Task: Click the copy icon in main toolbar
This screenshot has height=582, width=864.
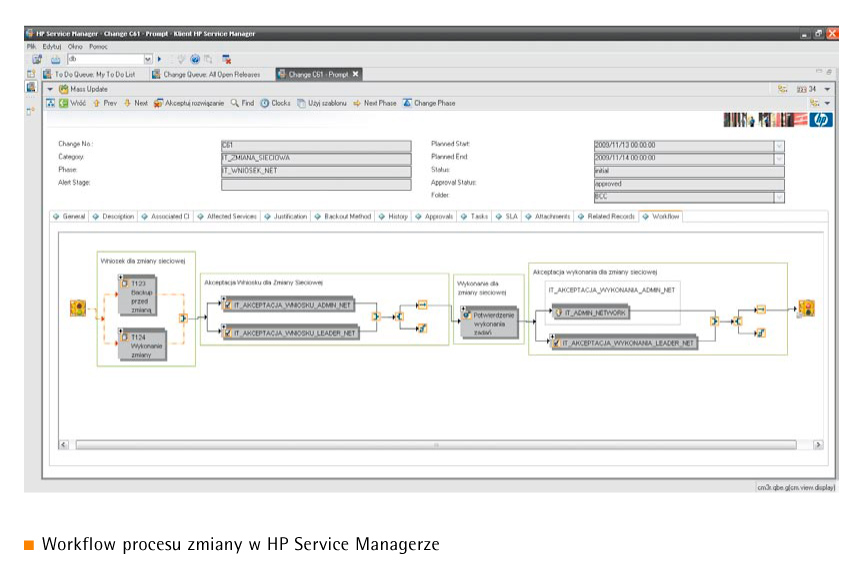Action: click(x=208, y=59)
